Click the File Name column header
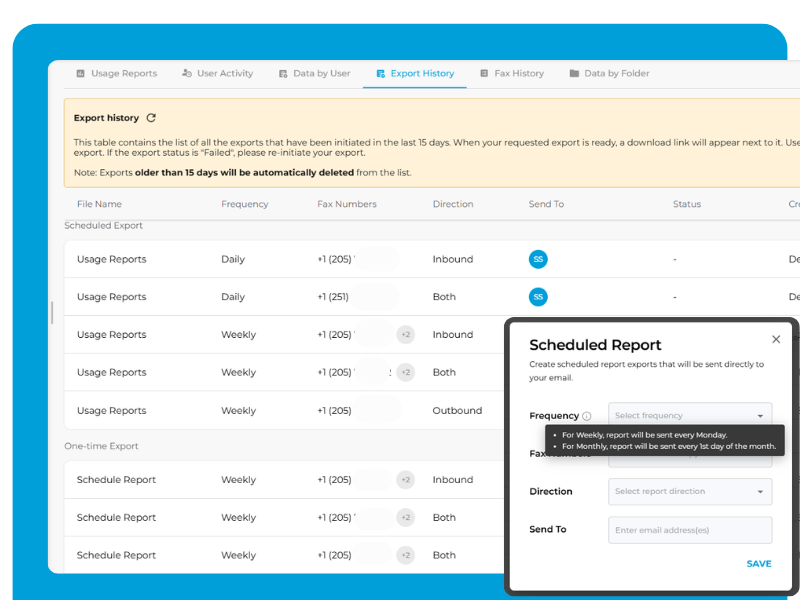This screenshot has height=600, width=800. [x=99, y=204]
